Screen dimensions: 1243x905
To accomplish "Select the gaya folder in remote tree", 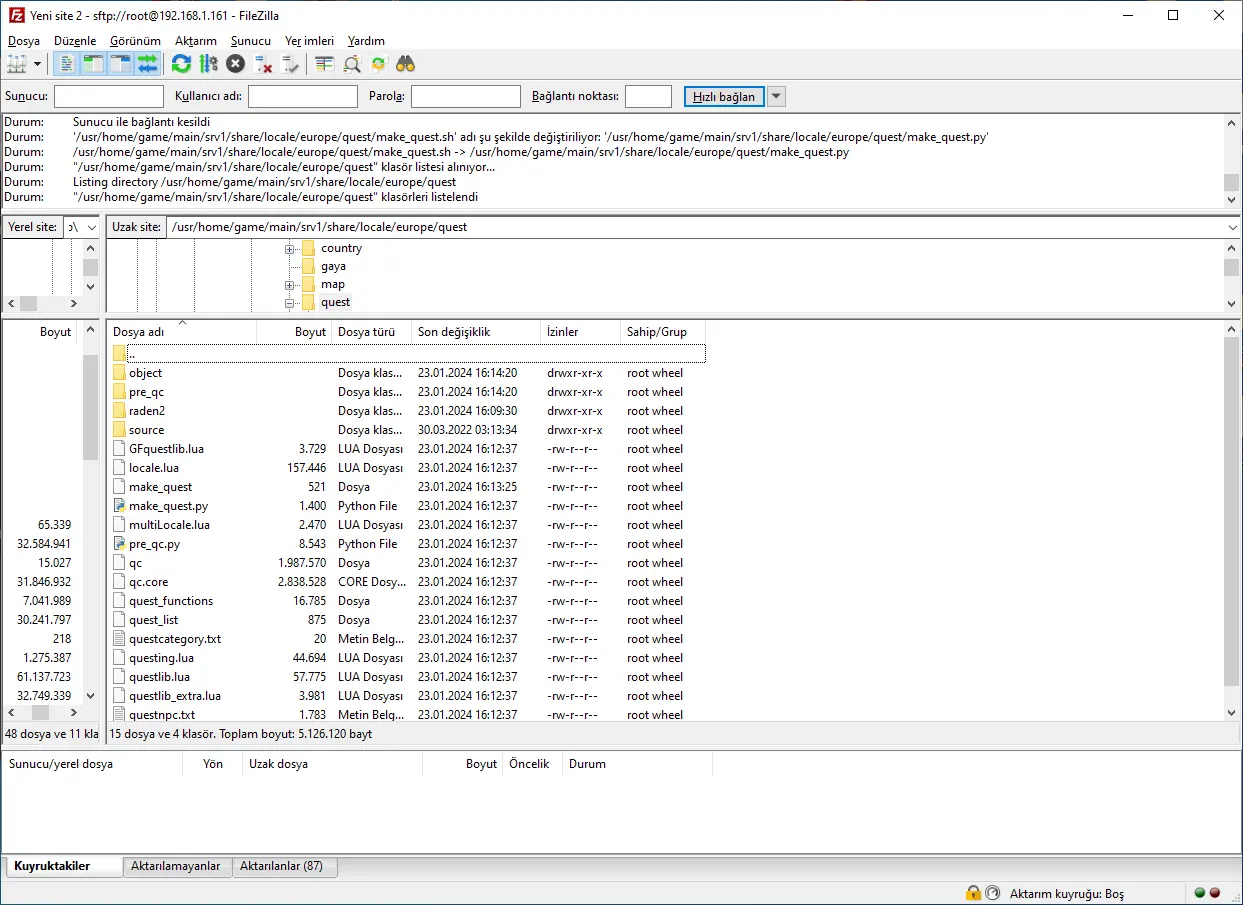I will coord(333,266).
